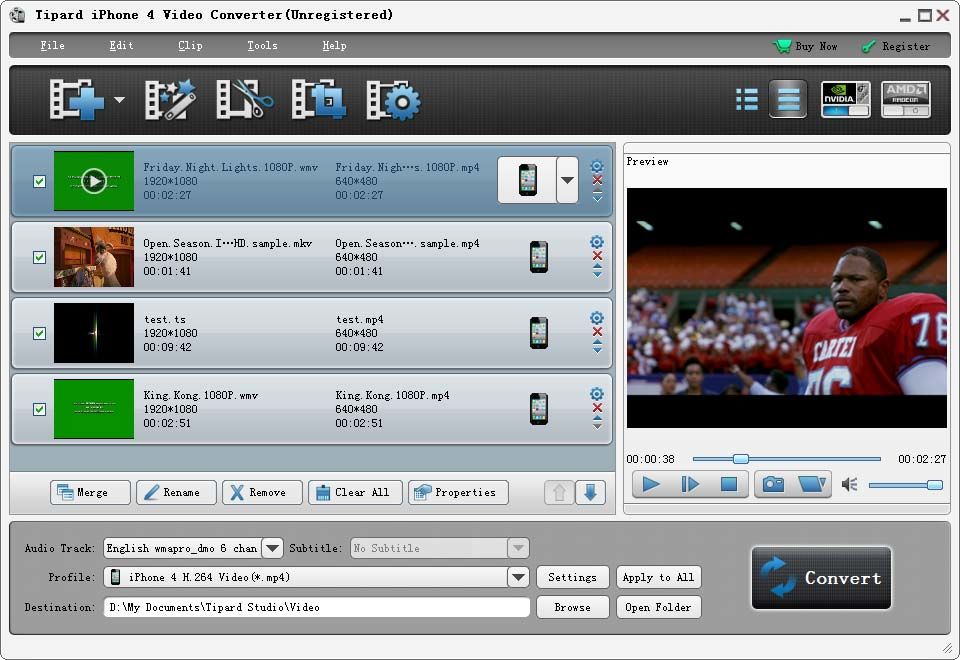Toggle NVIDIA acceleration badge

[x=846, y=99]
